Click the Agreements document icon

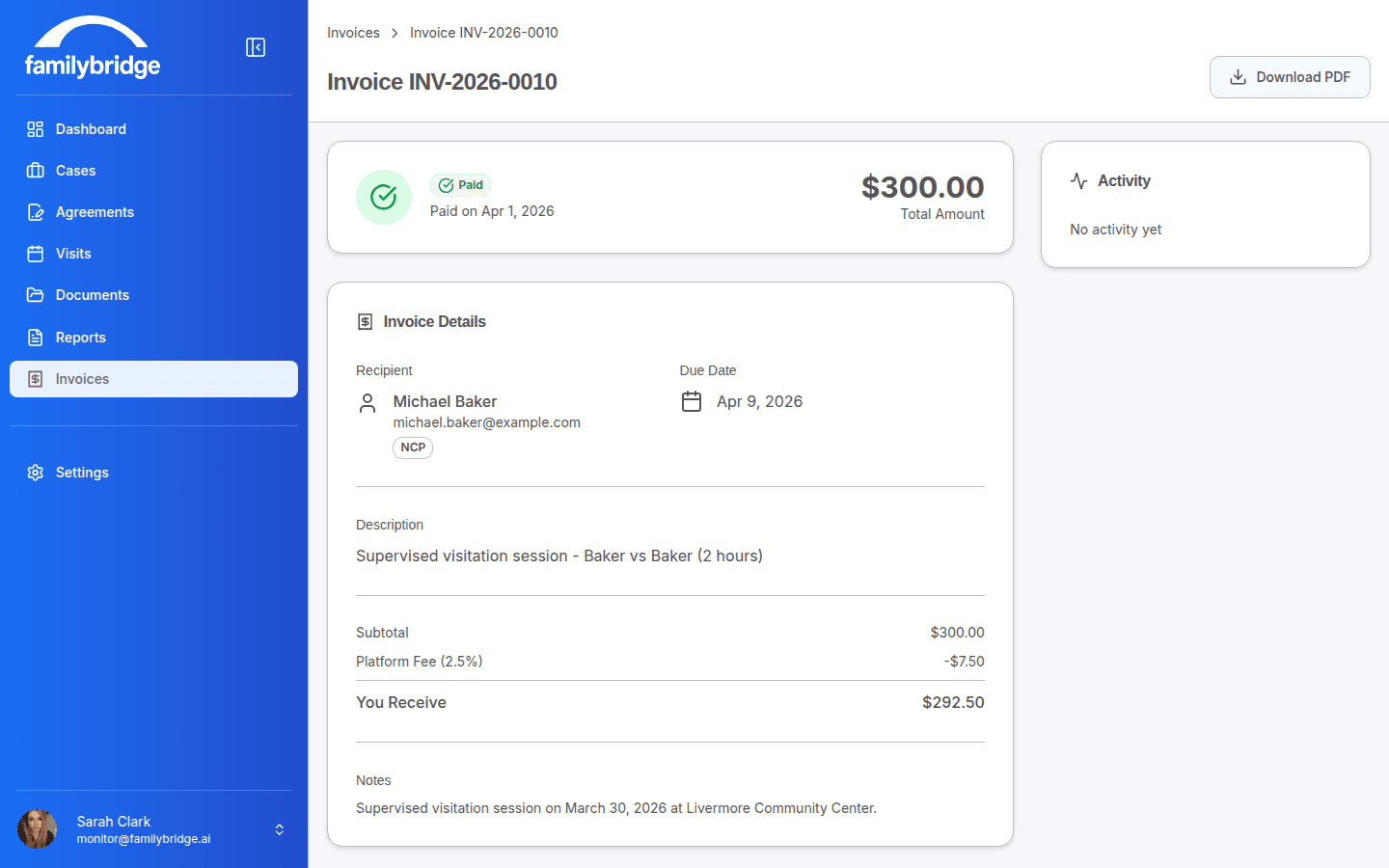[x=35, y=211]
